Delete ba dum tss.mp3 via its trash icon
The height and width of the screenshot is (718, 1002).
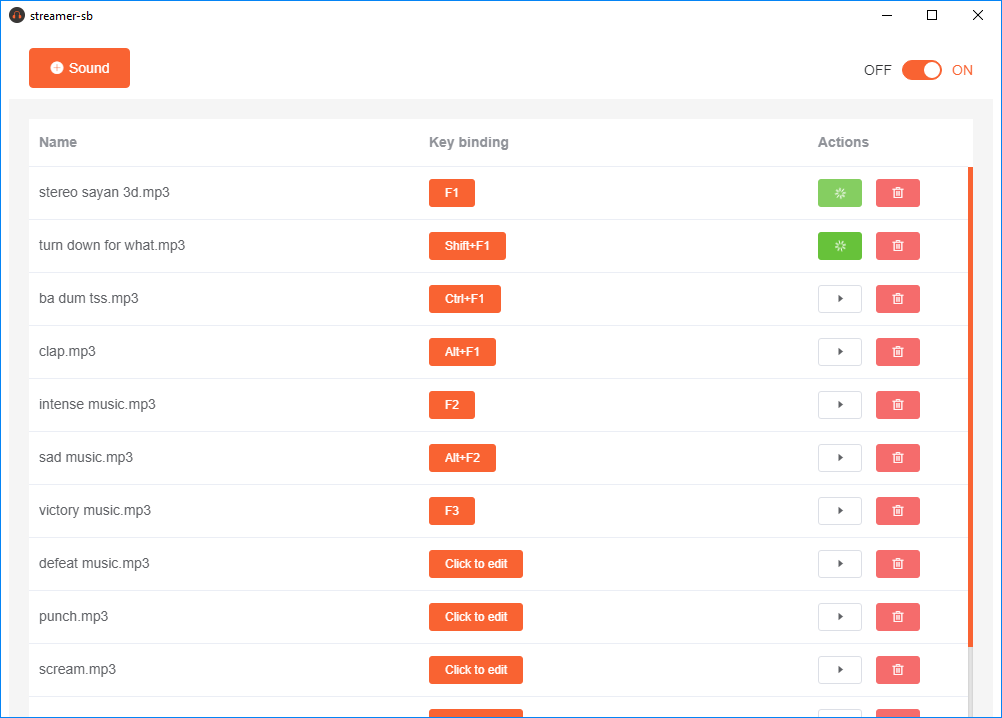pos(898,299)
